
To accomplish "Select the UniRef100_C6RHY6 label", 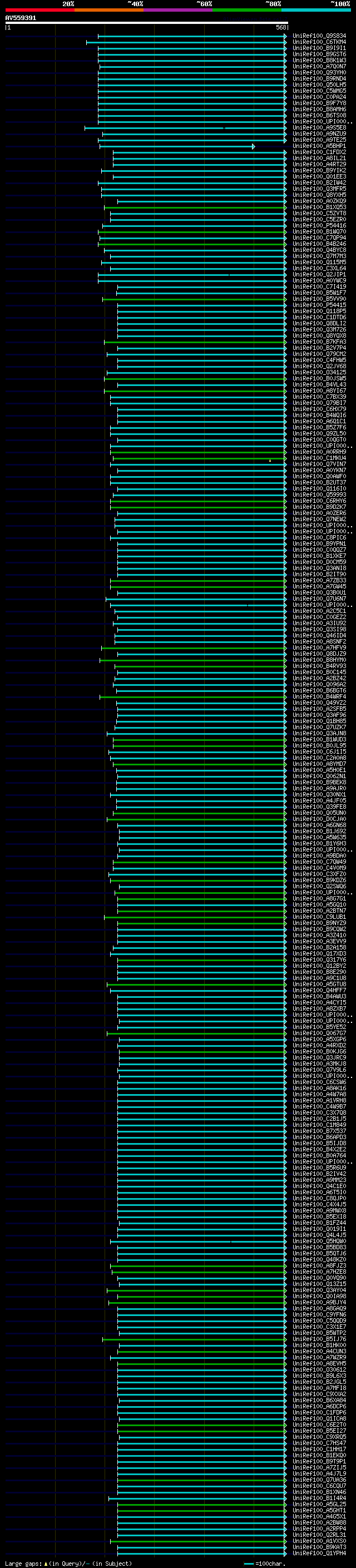I will tap(319, 501).
